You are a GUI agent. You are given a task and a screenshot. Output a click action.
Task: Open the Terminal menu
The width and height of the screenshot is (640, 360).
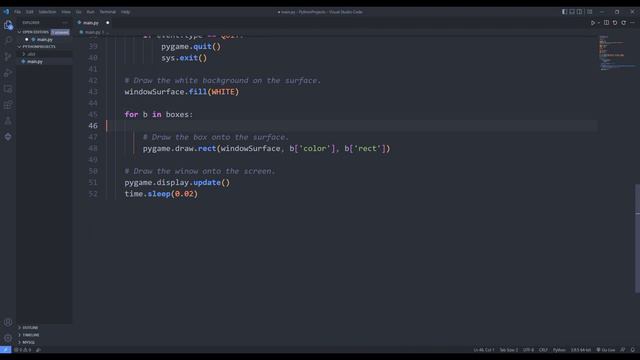(x=108, y=12)
